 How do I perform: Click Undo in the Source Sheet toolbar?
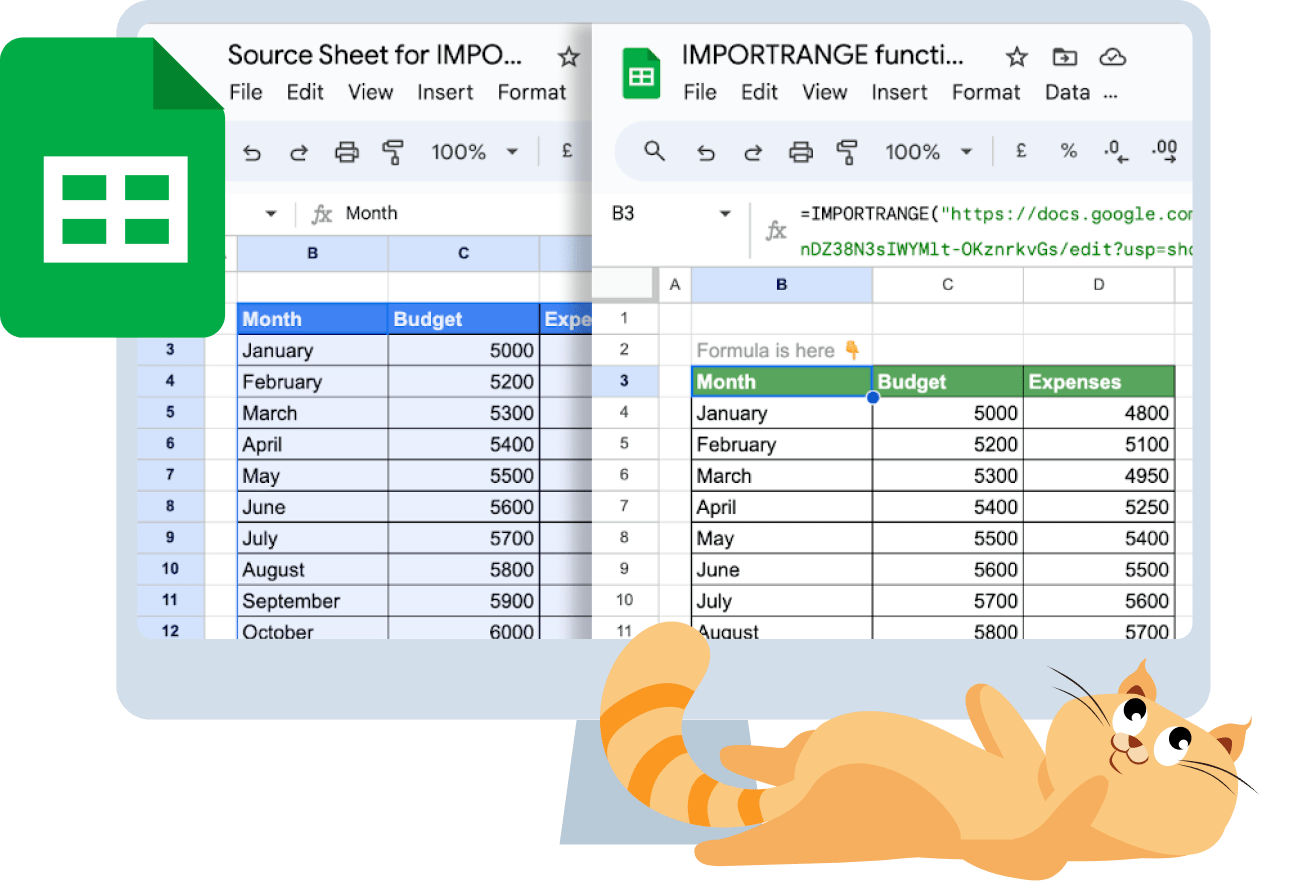pyautogui.click(x=253, y=152)
